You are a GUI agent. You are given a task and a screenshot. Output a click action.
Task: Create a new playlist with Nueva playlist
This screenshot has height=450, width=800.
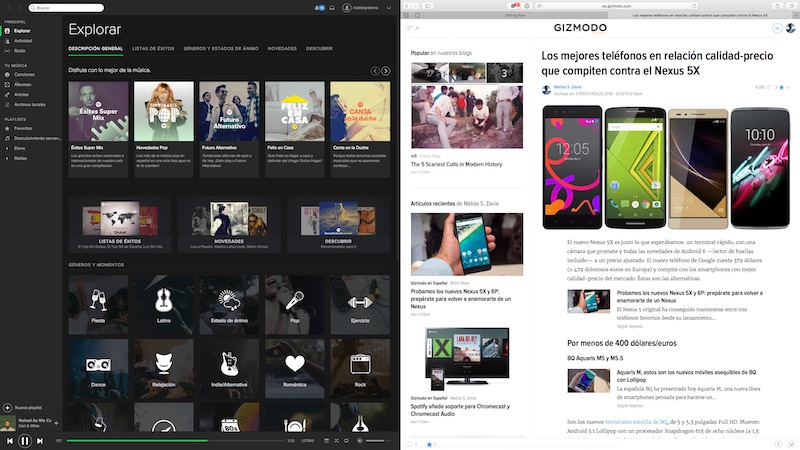pyautogui.click(x=22, y=408)
